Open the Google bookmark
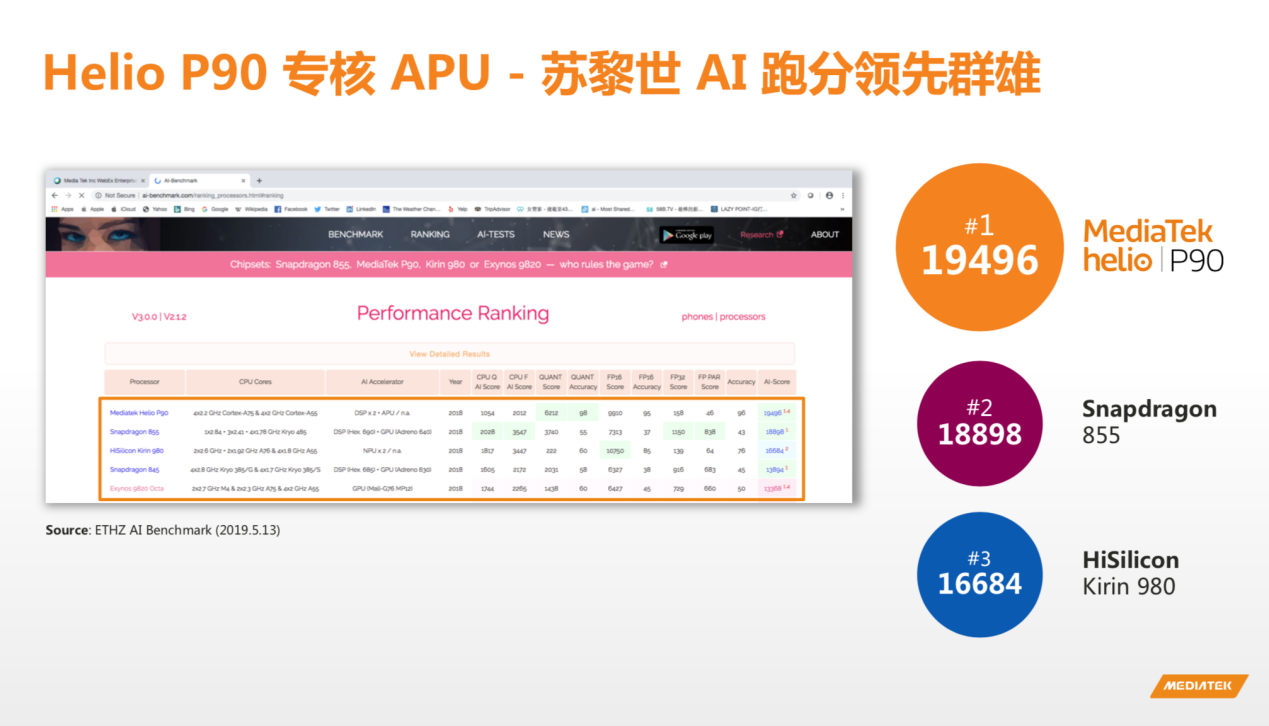This screenshot has height=726, width=1269. 214,209
